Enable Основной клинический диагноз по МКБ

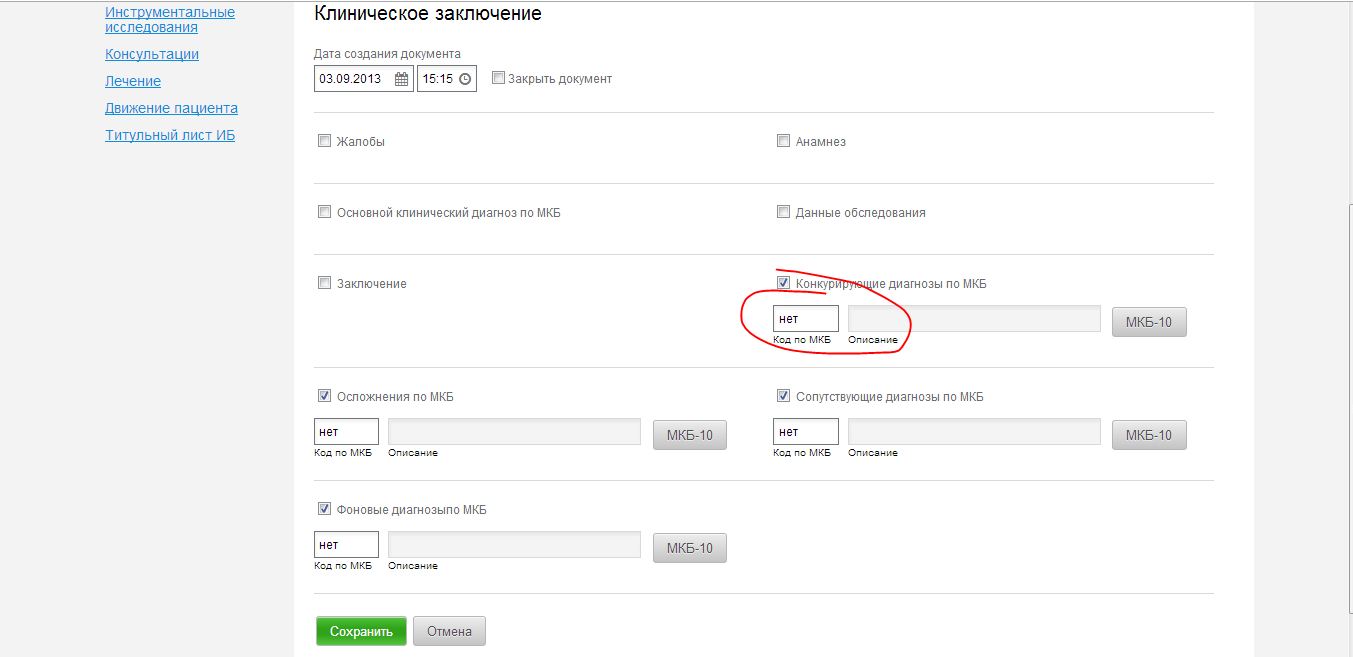[x=324, y=212]
